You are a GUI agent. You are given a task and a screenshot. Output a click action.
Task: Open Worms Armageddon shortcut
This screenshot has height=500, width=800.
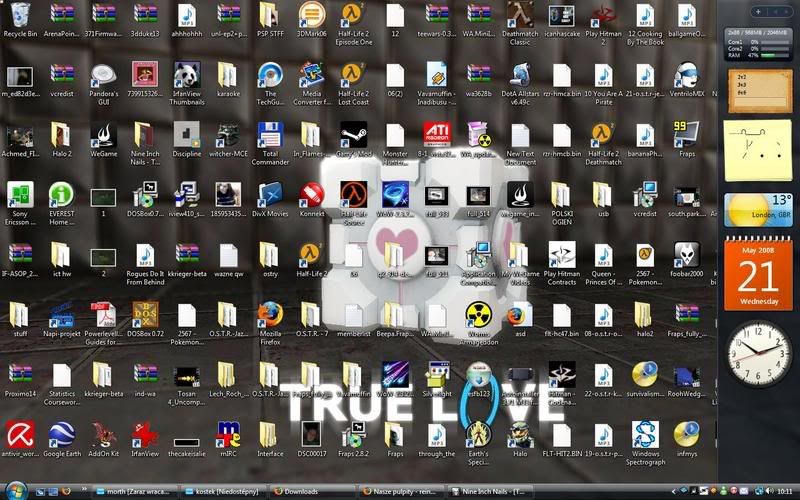pyautogui.click(x=478, y=314)
